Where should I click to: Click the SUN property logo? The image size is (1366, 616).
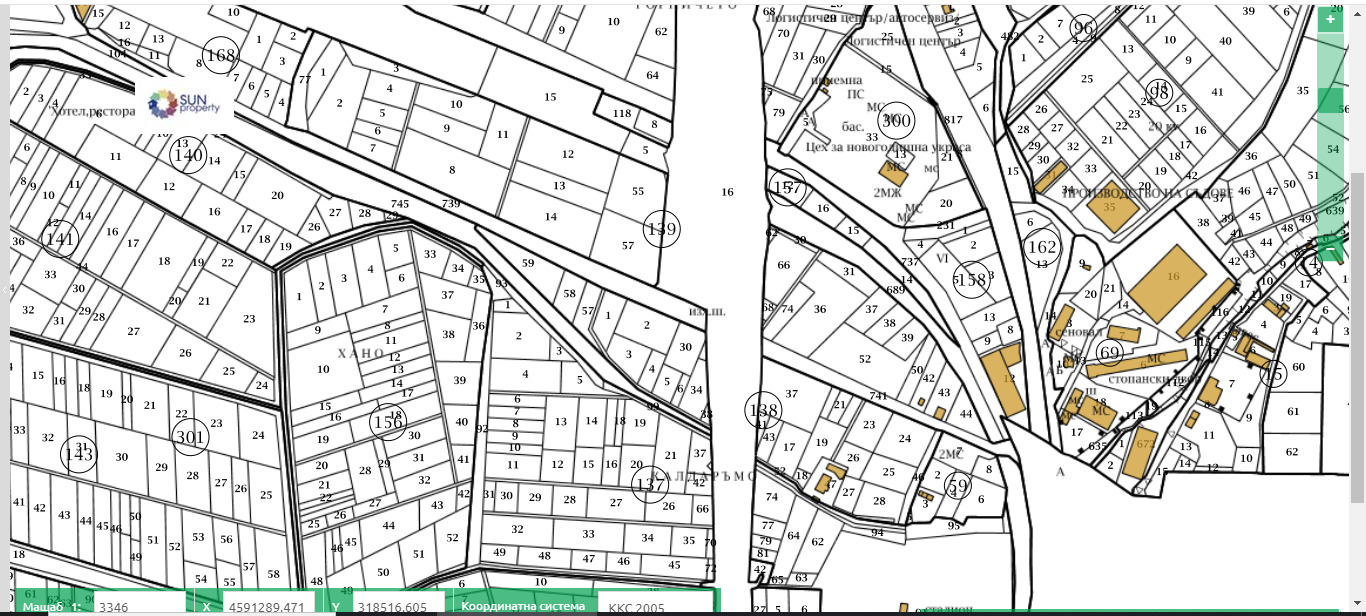coord(184,102)
